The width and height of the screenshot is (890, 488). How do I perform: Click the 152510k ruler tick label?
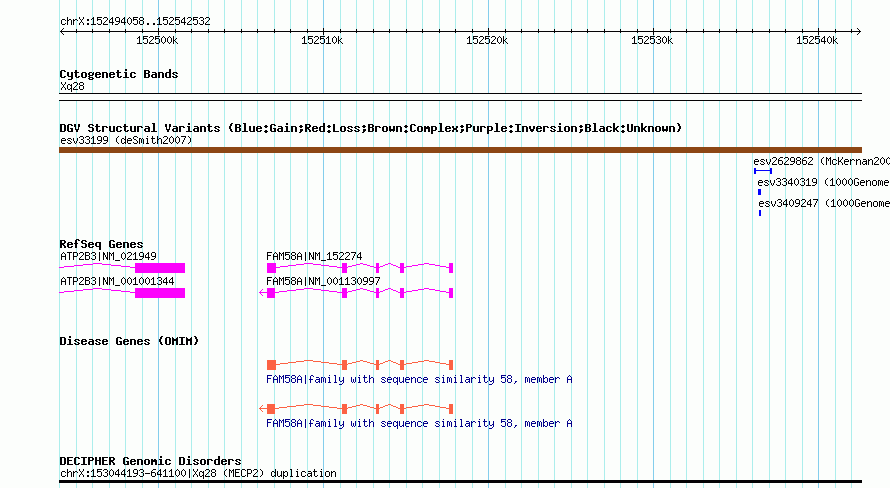[322, 40]
